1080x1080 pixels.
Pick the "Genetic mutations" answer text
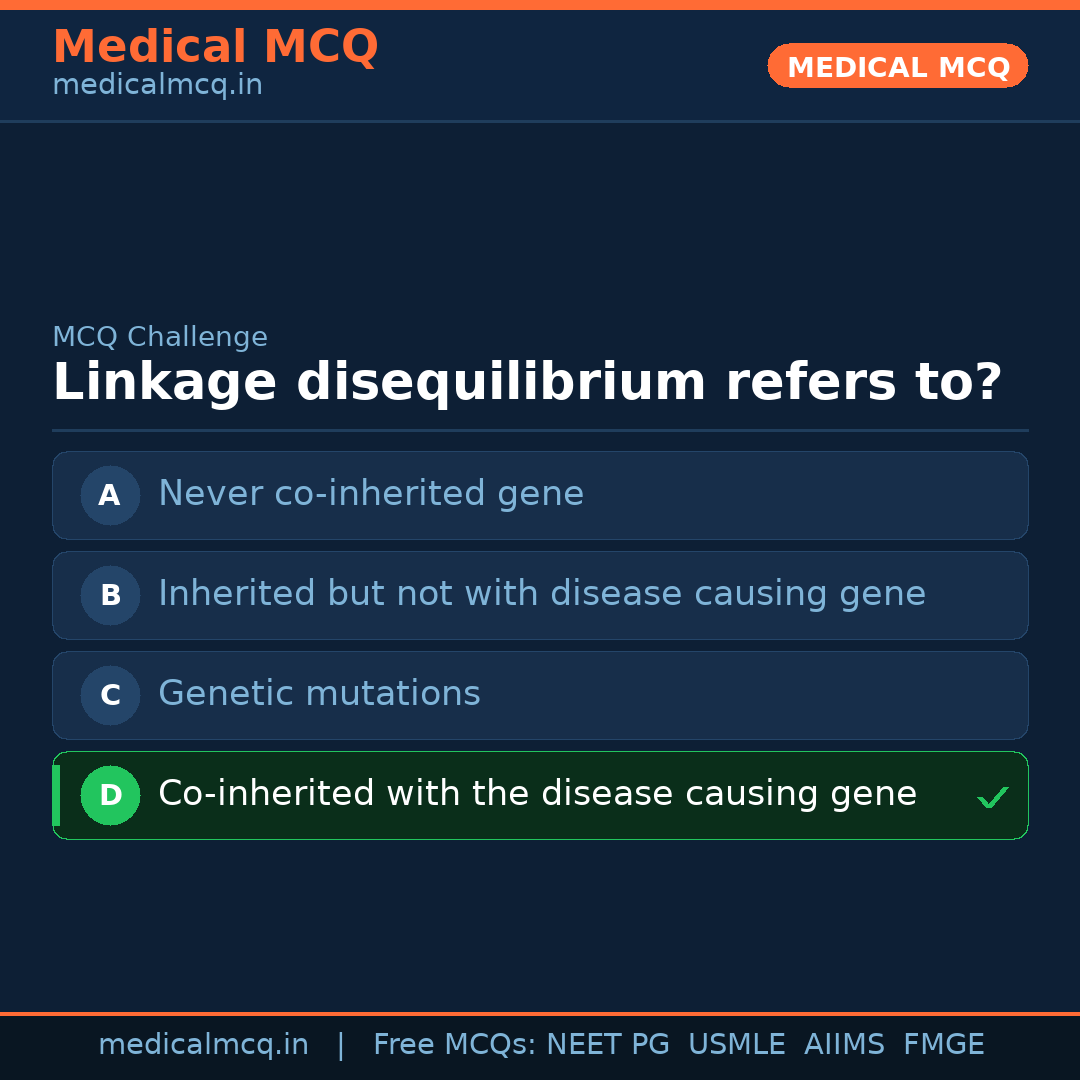coord(319,694)
